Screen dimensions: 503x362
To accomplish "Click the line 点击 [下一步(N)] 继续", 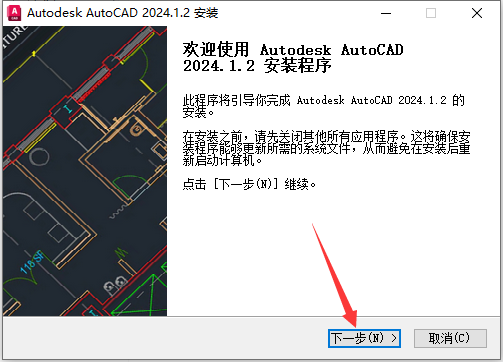I will [249, 184].
